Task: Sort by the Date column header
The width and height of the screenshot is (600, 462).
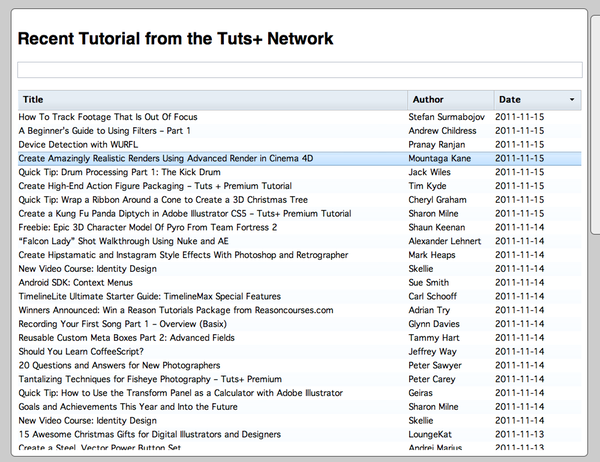Action: click(538, 100)
